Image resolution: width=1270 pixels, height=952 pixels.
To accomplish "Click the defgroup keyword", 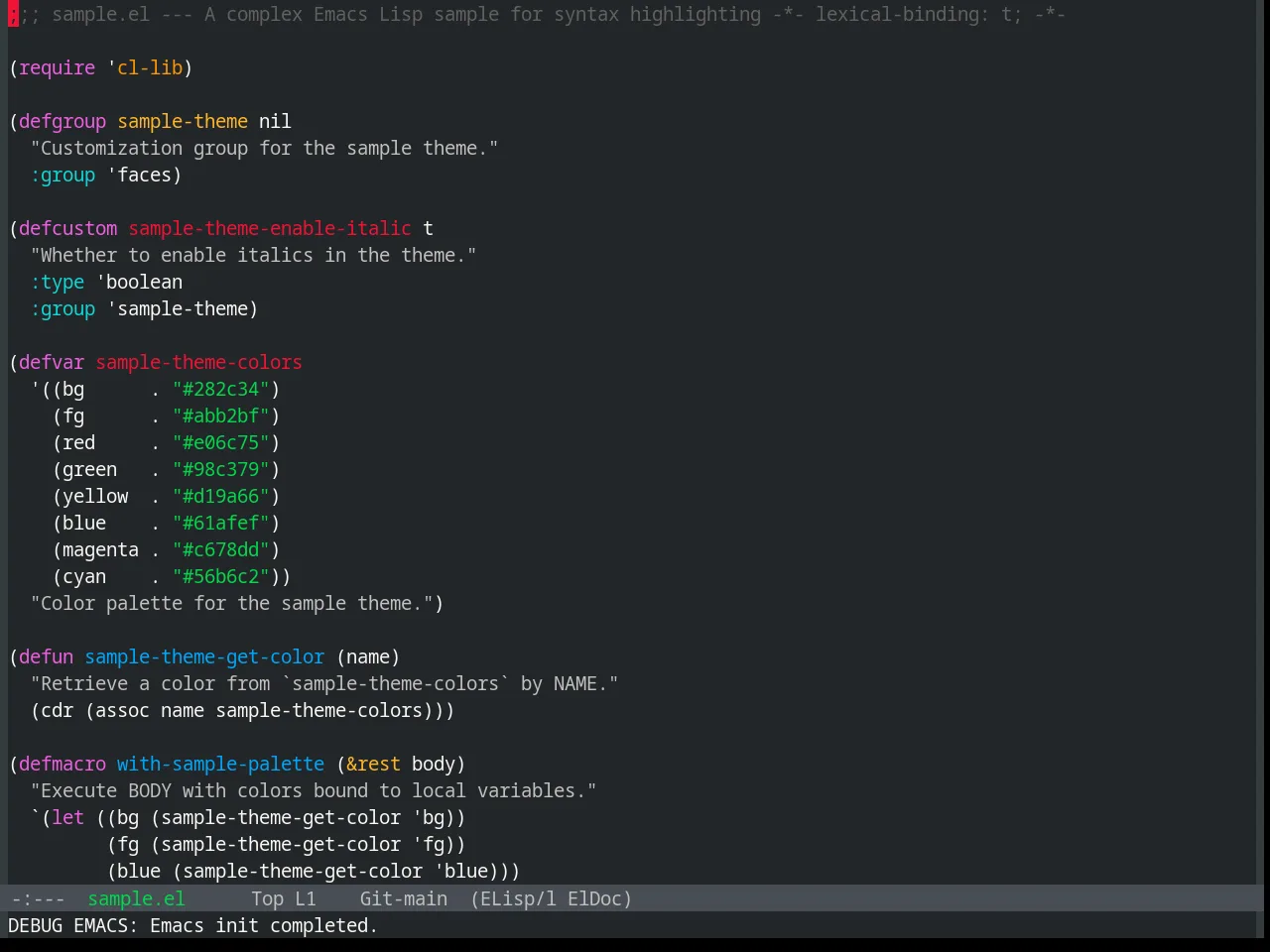I will [63, 121].
